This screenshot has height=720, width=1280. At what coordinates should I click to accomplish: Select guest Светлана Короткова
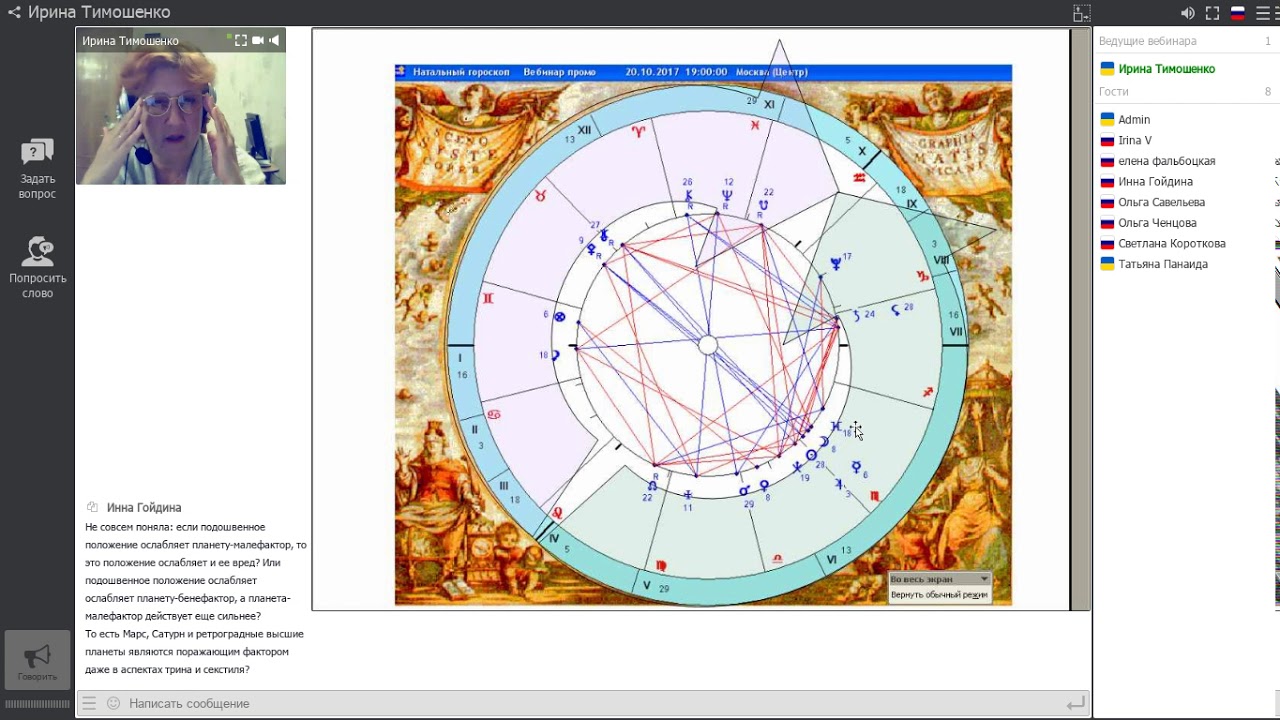point(1172,243)
